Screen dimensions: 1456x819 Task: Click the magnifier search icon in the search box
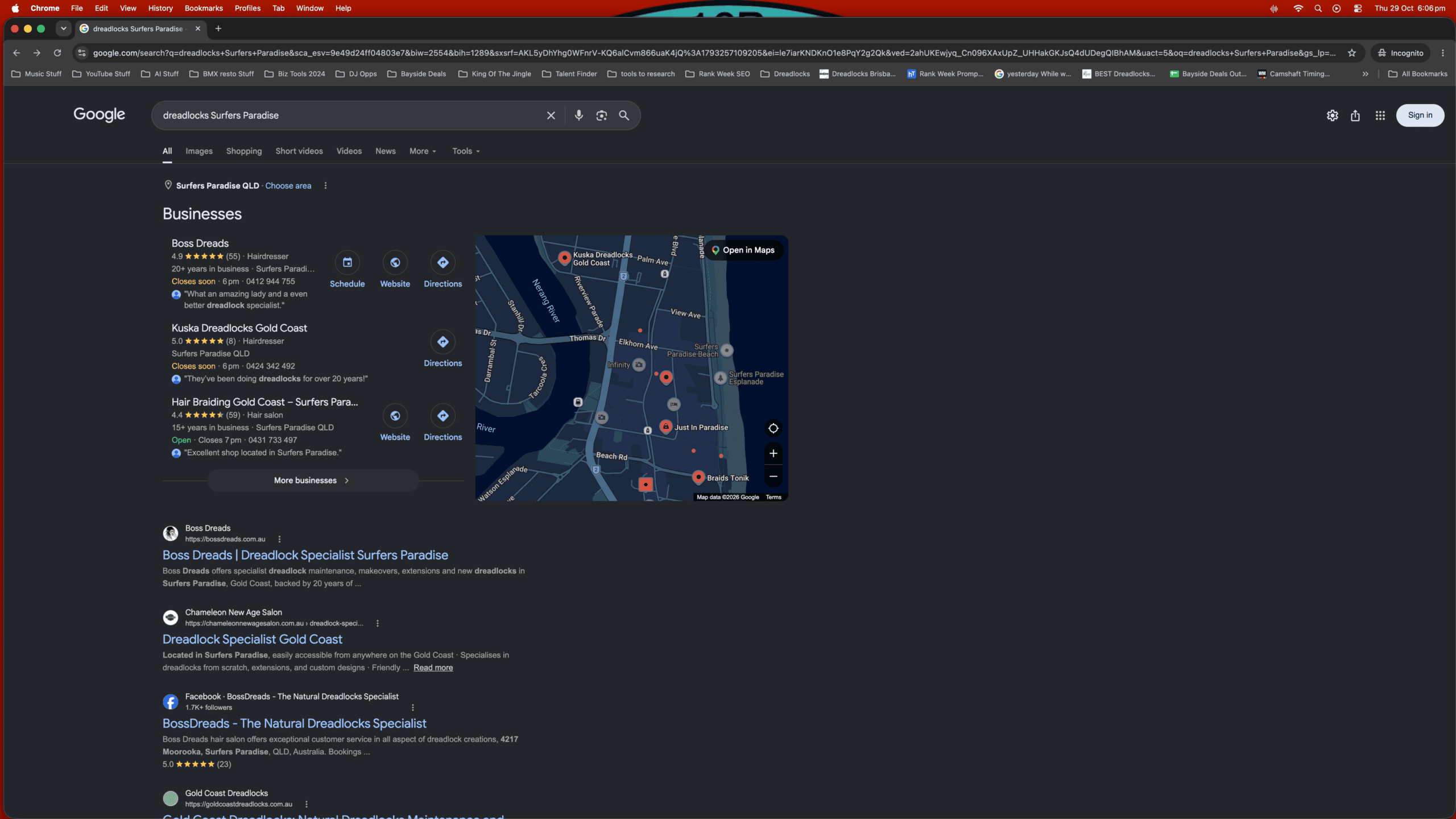tap(624, 115)
